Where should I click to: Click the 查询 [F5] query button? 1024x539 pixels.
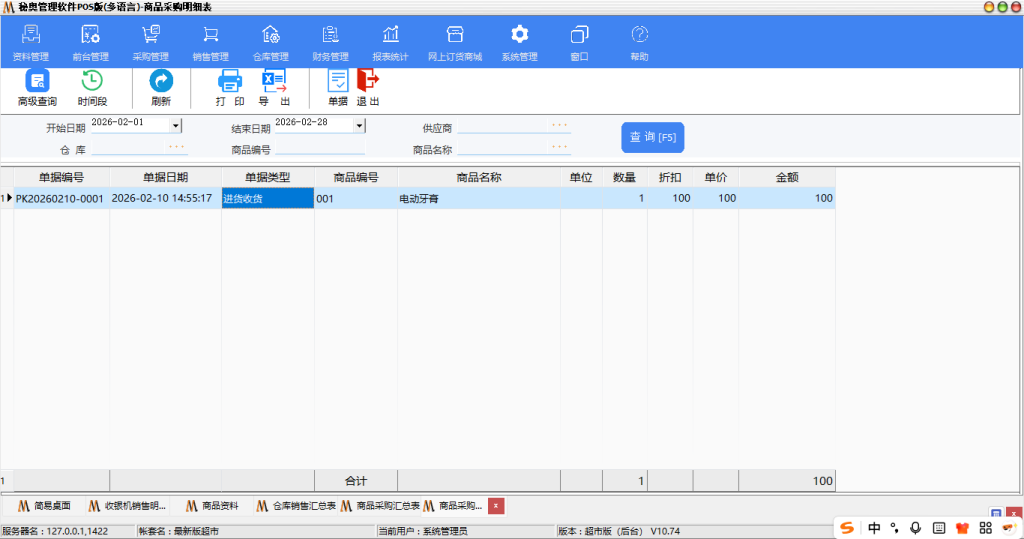pyautogui.click(x=652, y=137)
